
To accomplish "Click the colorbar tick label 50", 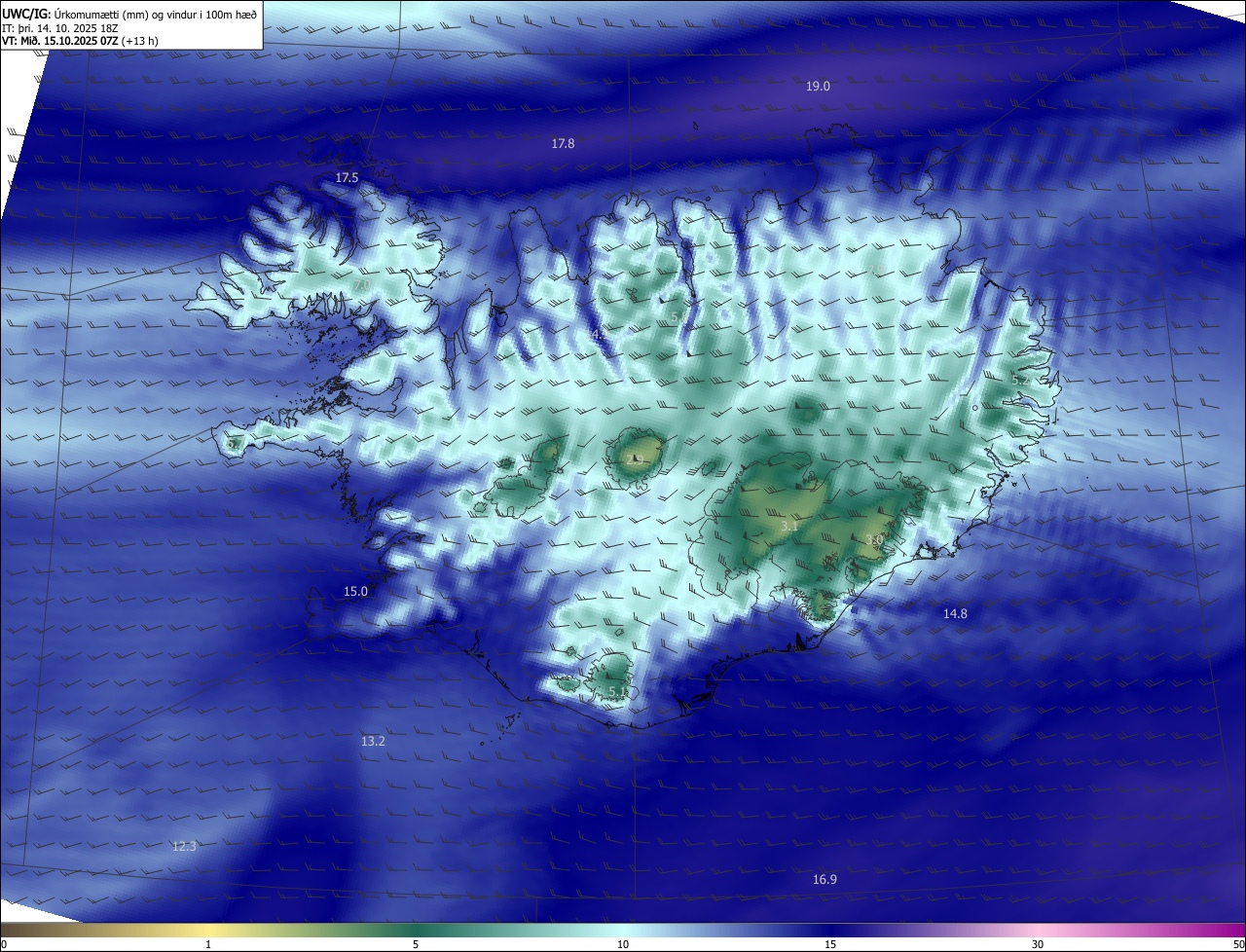I will (1238, 944).
